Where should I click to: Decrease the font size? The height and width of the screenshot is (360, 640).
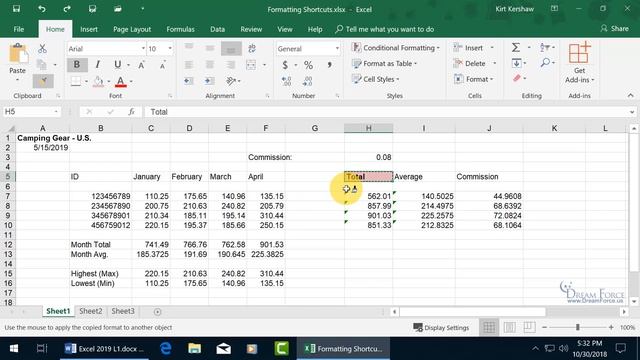(162, 65)
